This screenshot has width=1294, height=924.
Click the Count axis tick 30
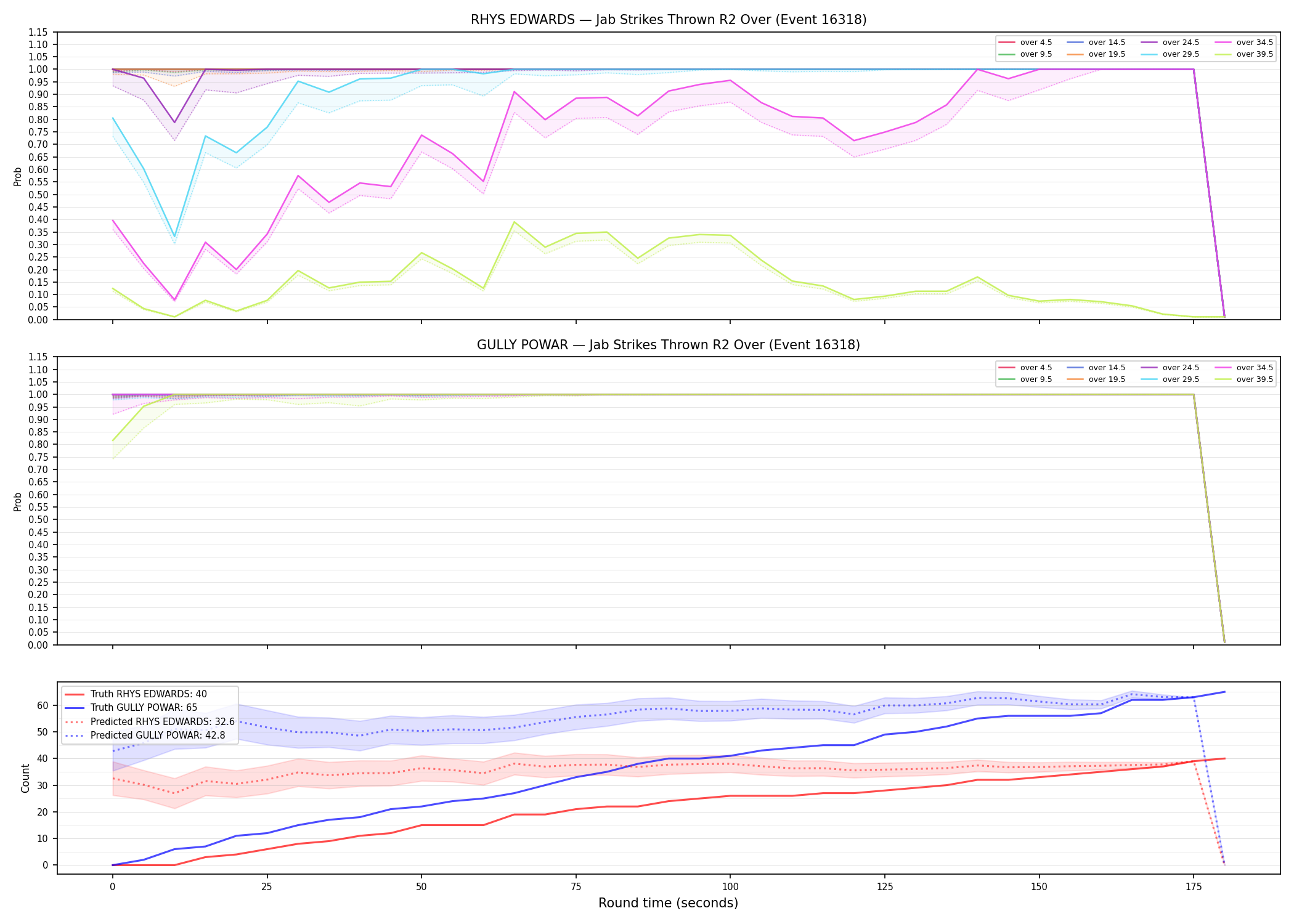click(x=43, y=785)
